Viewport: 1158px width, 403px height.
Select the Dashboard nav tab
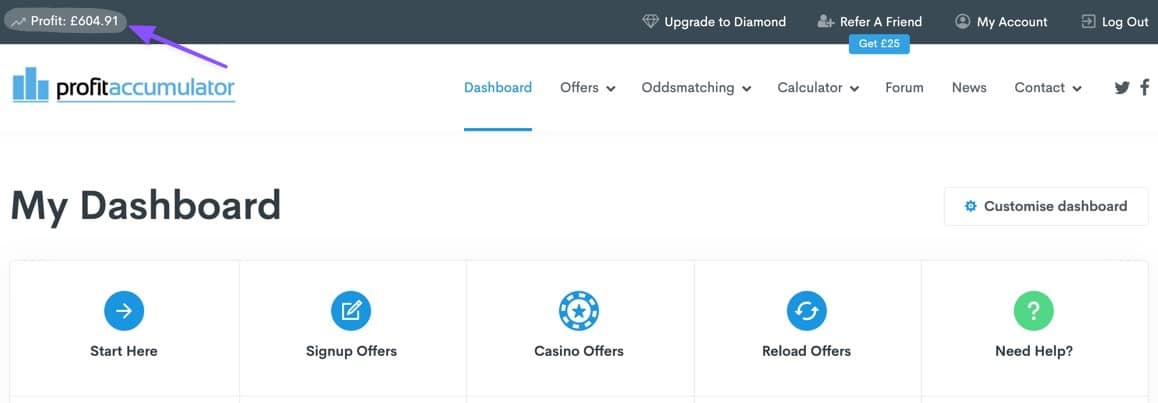click(498, 87)
